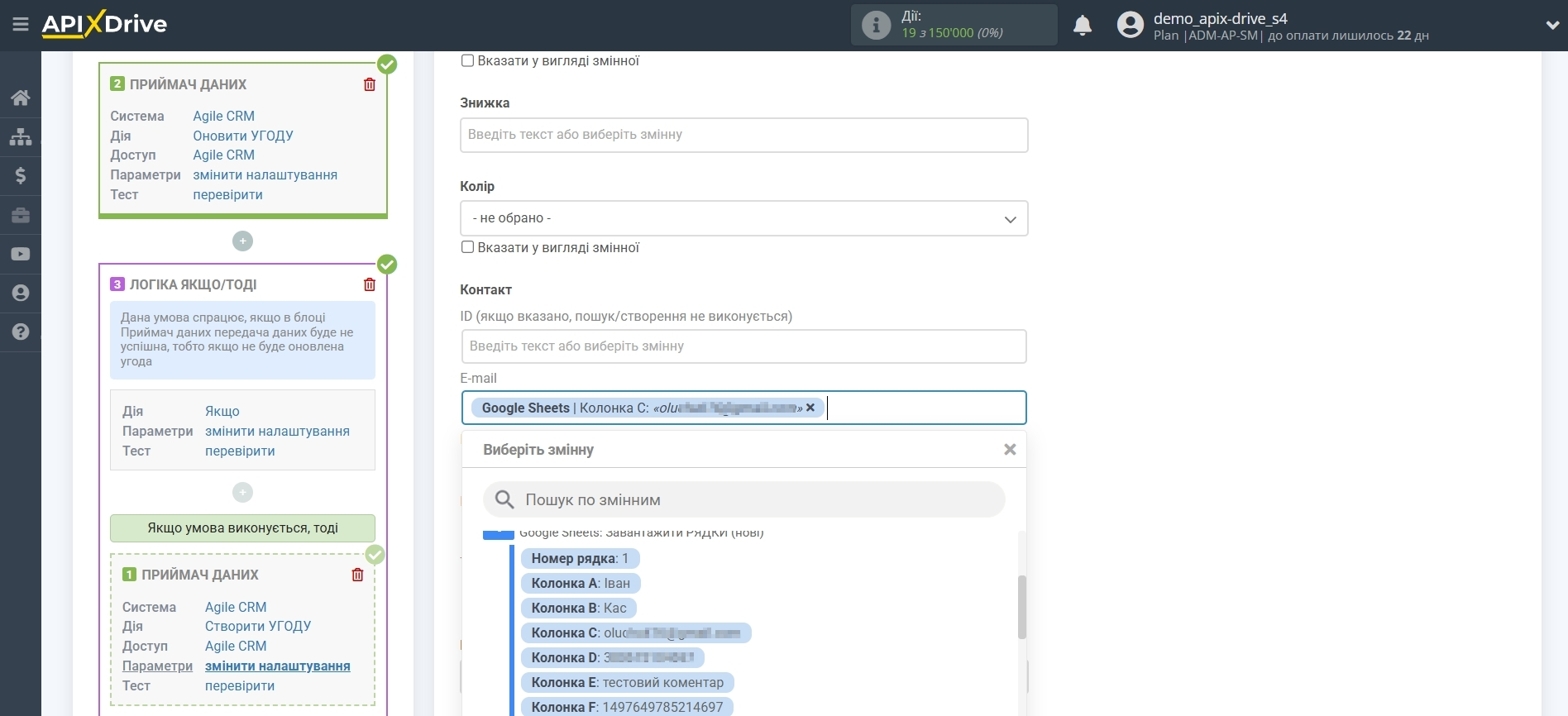The image size is (1568, 716).
Task: Open 'Agile CRM' access link in block 2
Action: tap(223, 155)
